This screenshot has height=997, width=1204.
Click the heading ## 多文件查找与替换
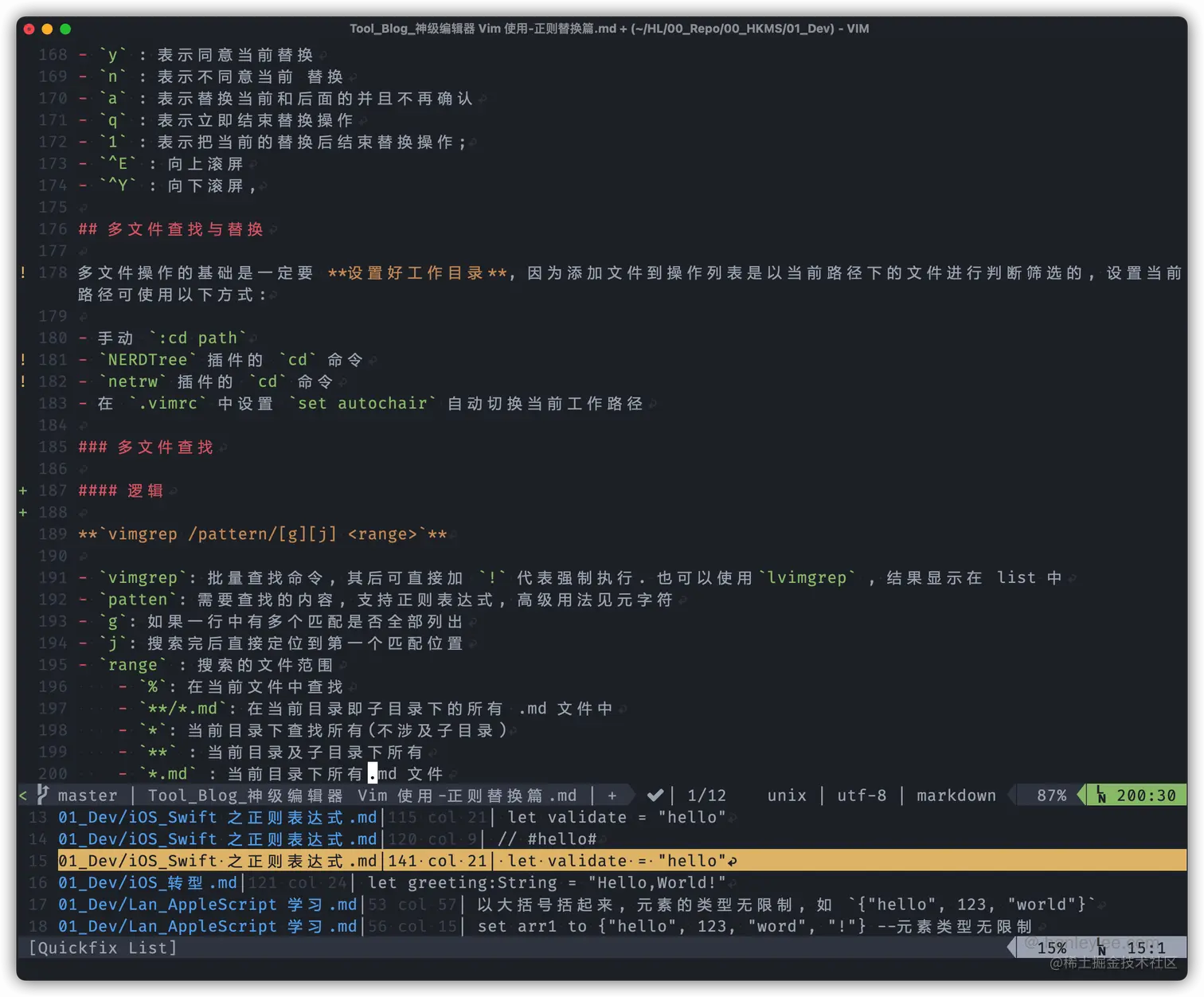click(171, 229)
